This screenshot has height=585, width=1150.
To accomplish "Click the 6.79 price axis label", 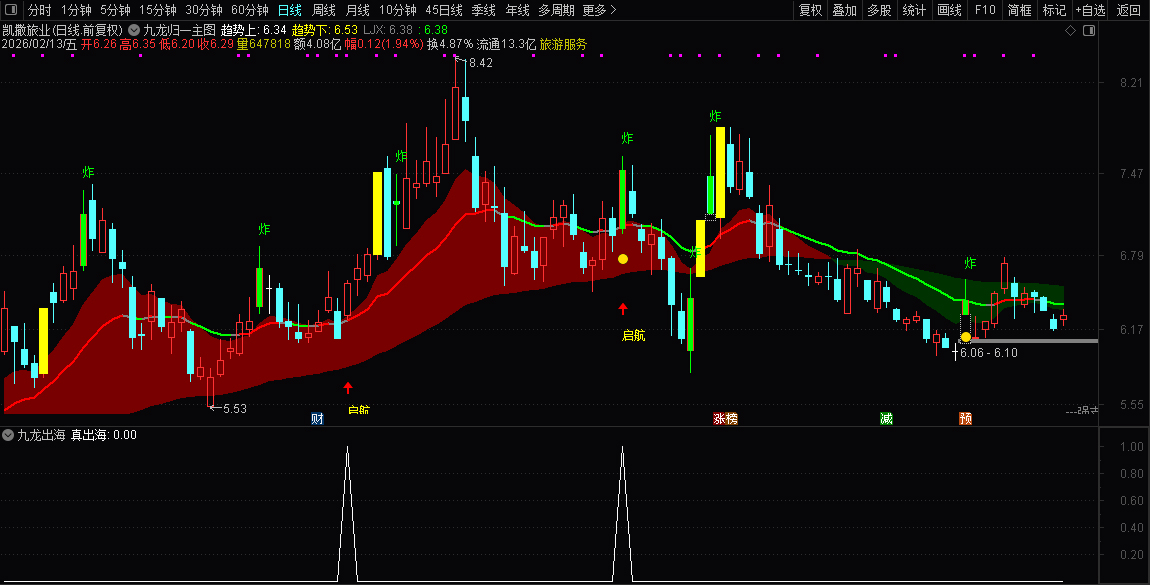I will click(1131, 256).
